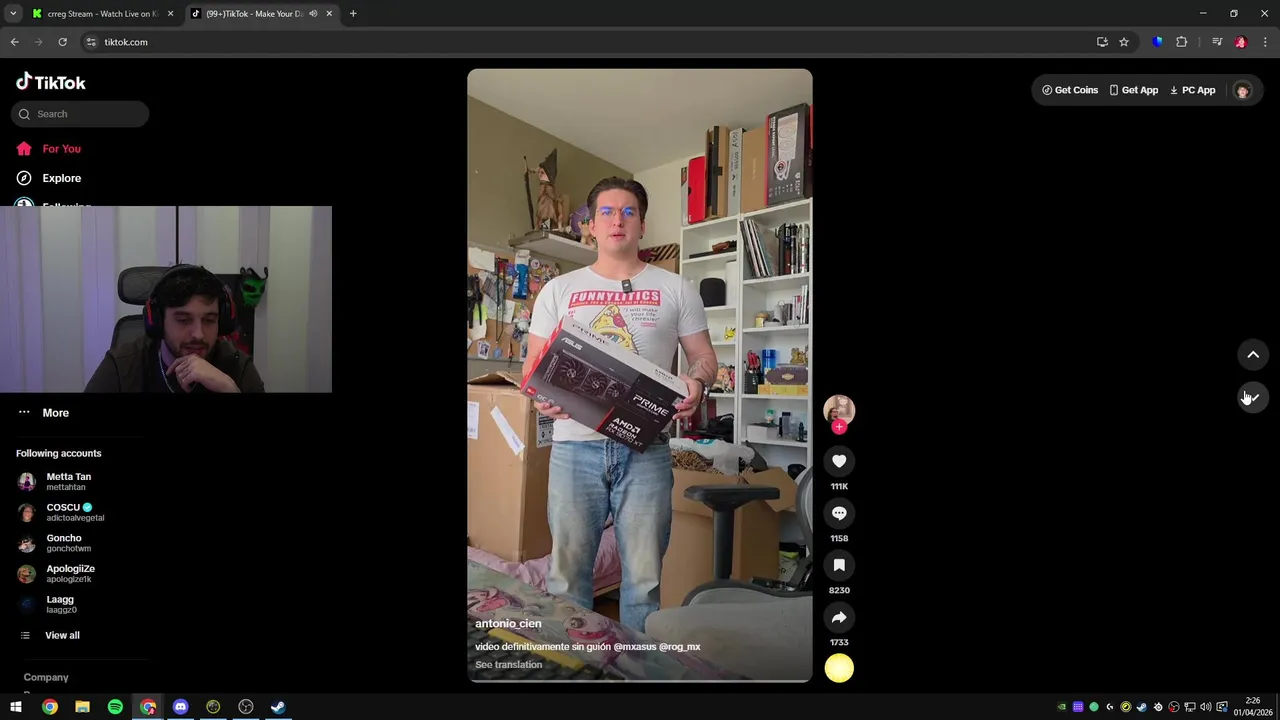
Task: Share the video using the arrow icon
Action: [x=839, y=617]
